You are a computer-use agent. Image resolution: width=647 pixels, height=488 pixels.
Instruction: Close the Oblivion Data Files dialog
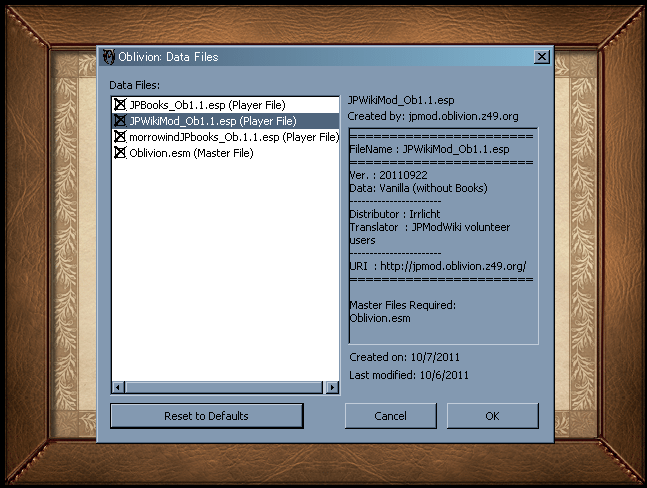541,57
